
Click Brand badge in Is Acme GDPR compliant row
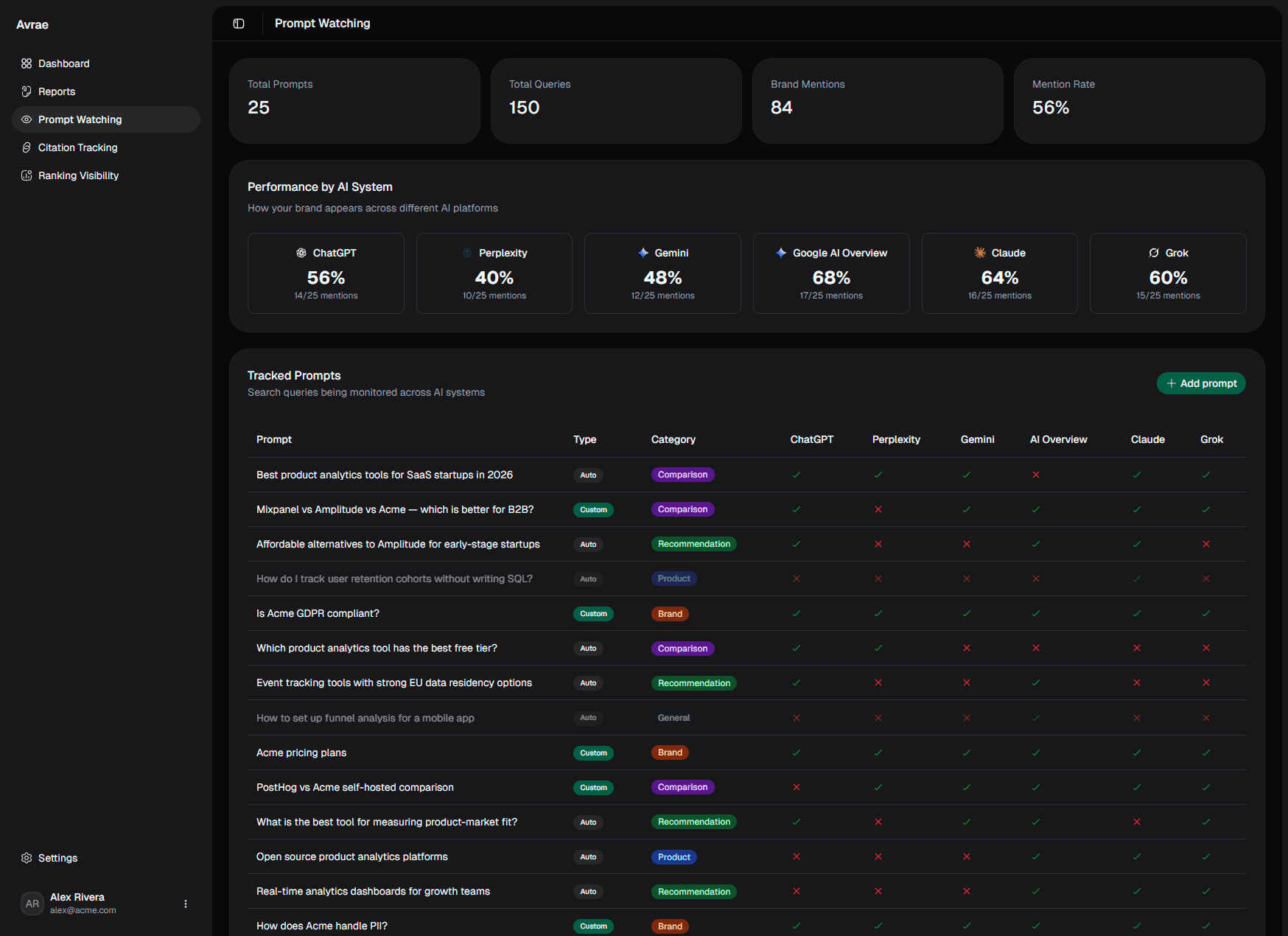670,613
